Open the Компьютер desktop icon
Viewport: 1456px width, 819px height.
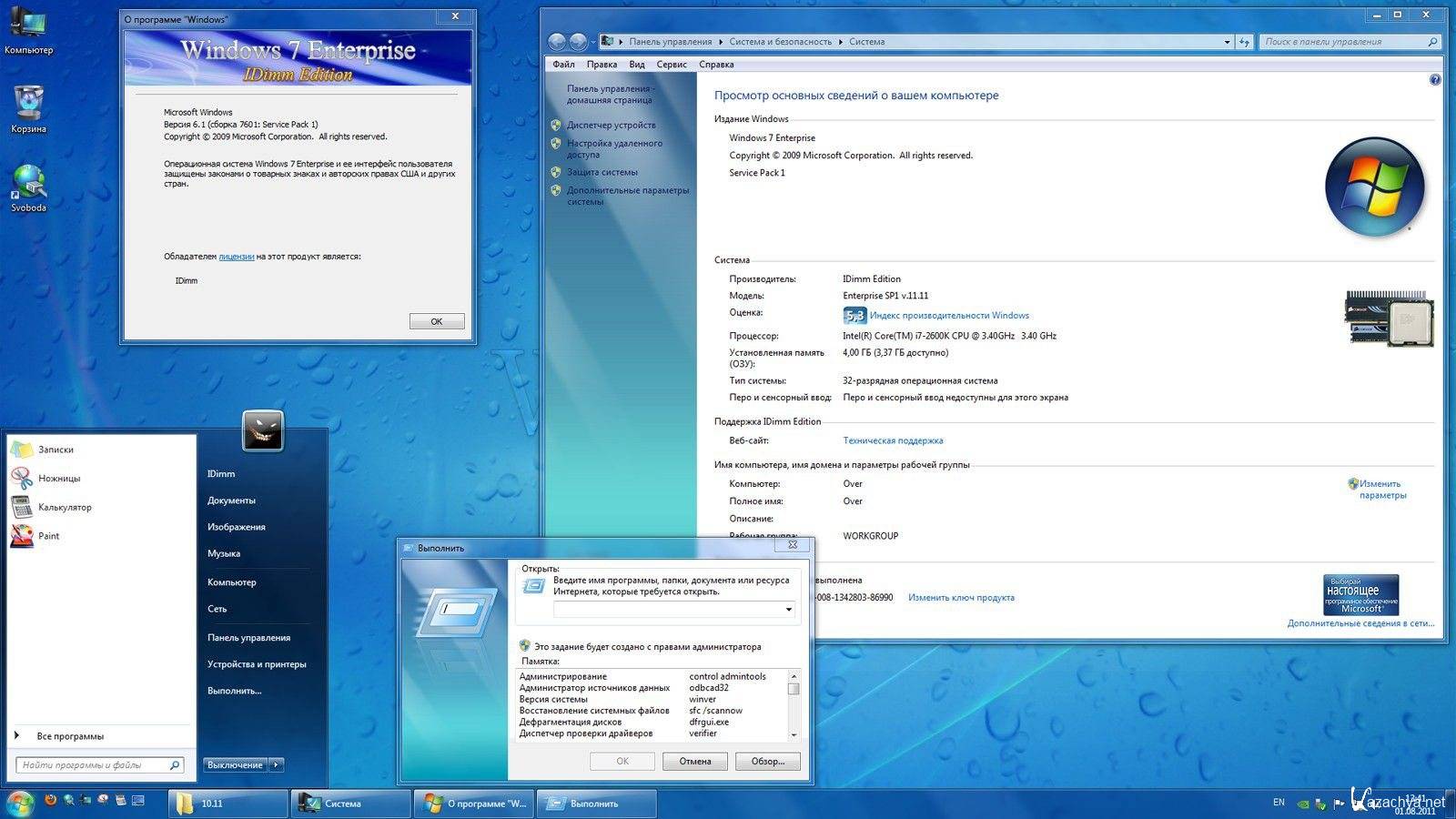point(28,31)
